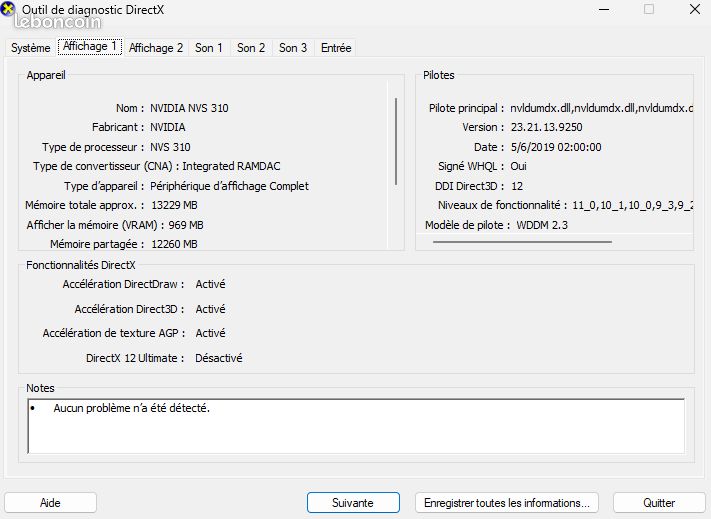The image size is (711, 519).
Task: Click the Aide button
Action: (x=50, y=503)
